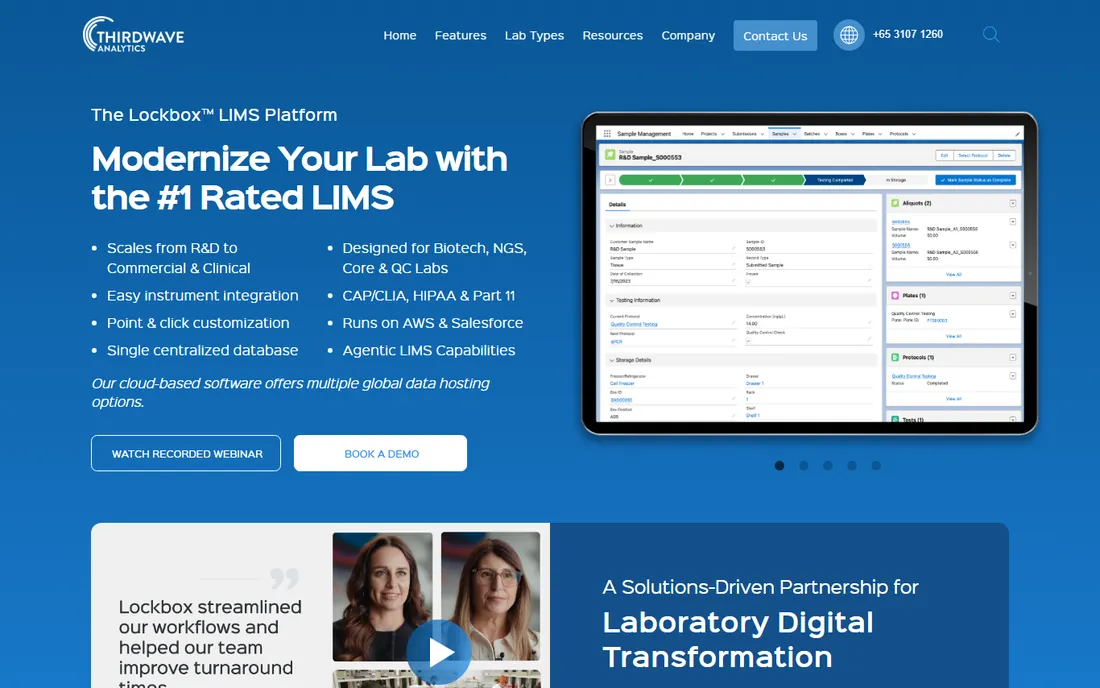1100x688 pixels.
Task: Call the +65 3107 1260 number link
Action: (908, 34)
